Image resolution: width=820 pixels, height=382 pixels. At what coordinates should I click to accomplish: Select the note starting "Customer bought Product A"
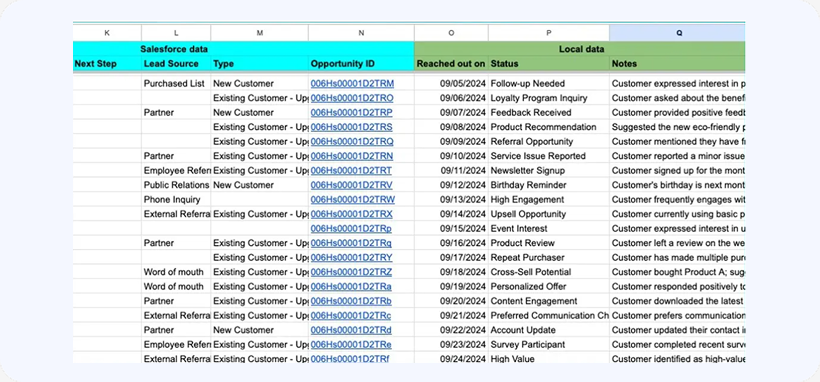click(678, 272)
